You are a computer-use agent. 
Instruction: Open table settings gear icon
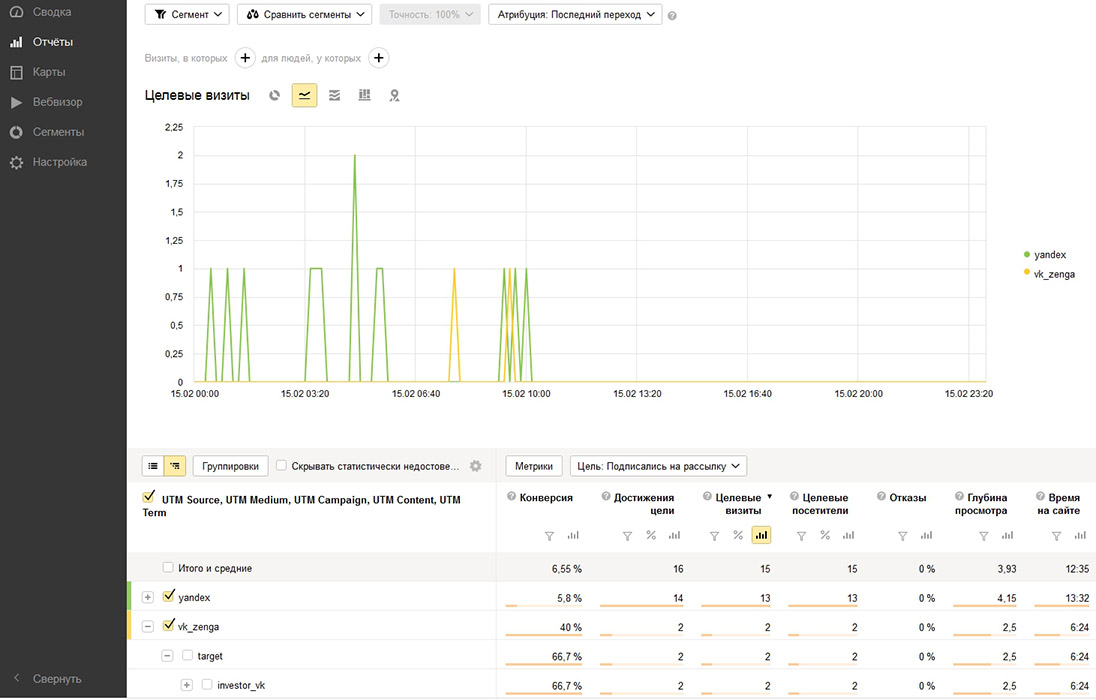pos(476,466)
